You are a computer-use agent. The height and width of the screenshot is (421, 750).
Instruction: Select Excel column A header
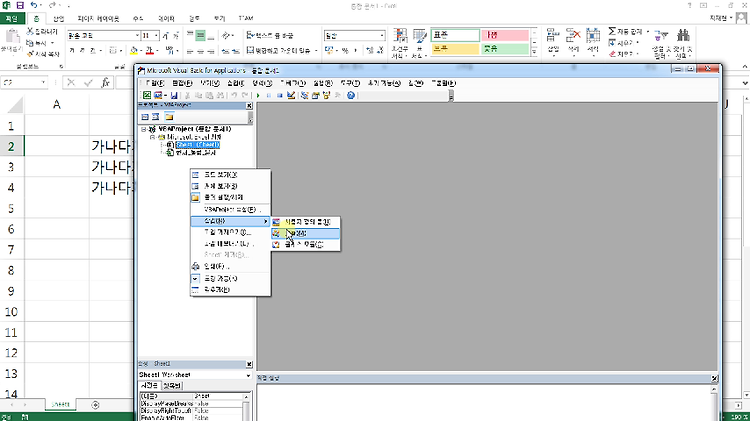coord(56,104)
